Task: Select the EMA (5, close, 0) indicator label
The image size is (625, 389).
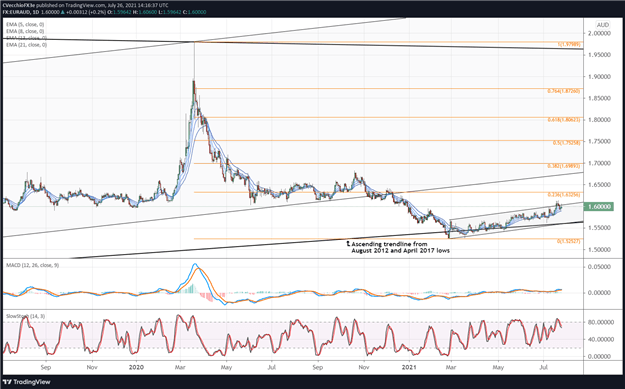Action: [25, 25]
